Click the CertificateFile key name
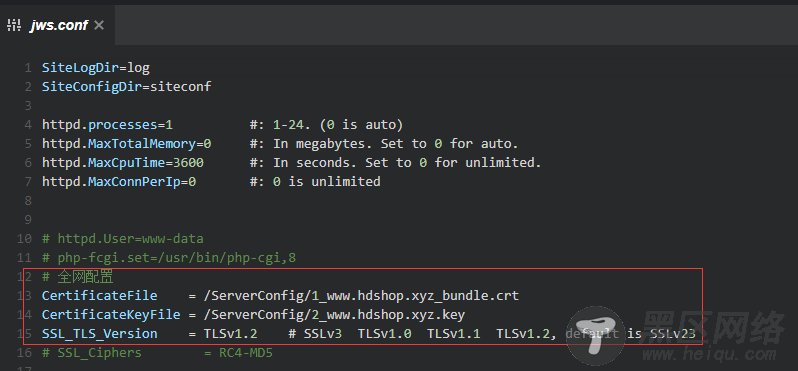The width and height of the screenshot is (798, 371). coord(100,296)
